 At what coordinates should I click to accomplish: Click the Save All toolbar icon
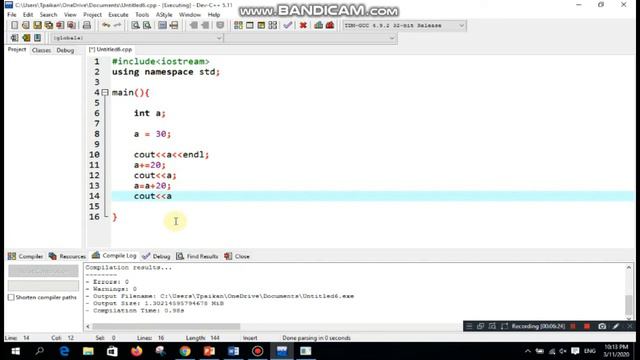pyautogui.click(x=49, y=25)
